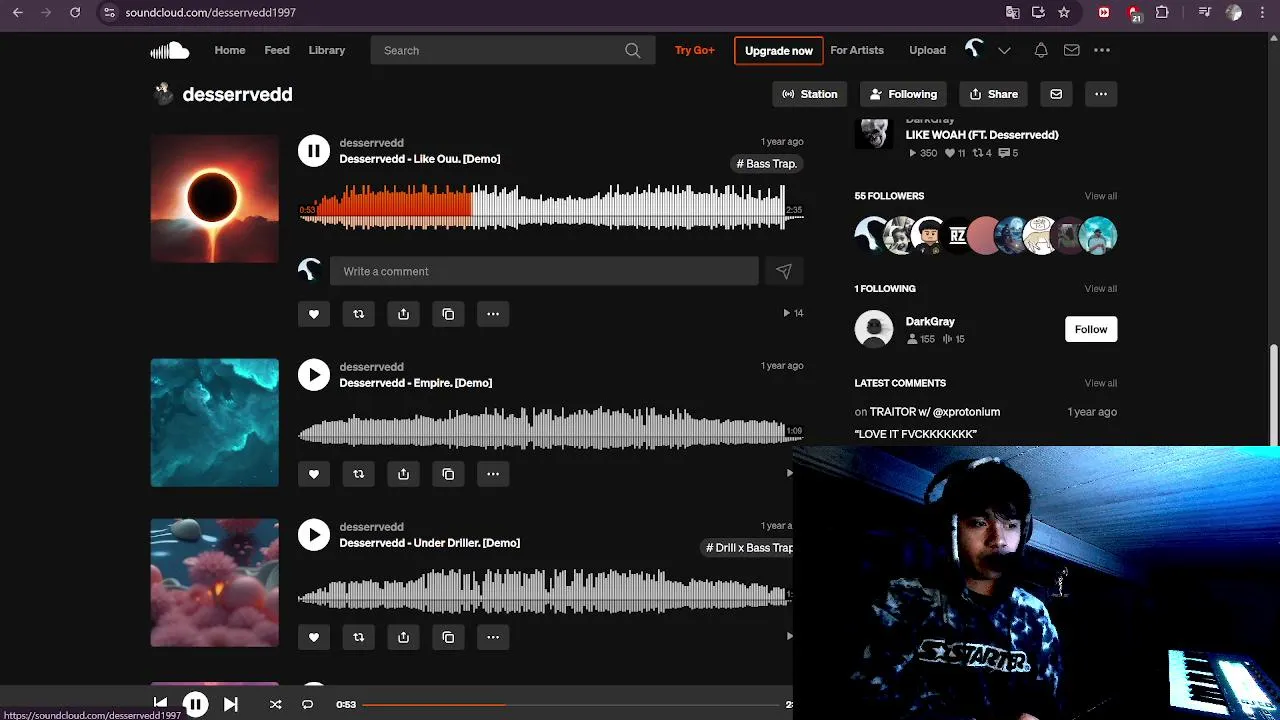This screenshot has height=720, width=1280.
Task: Open LIKE WOAH (FT. Desserrvedd) track
Action: (982, 135)
